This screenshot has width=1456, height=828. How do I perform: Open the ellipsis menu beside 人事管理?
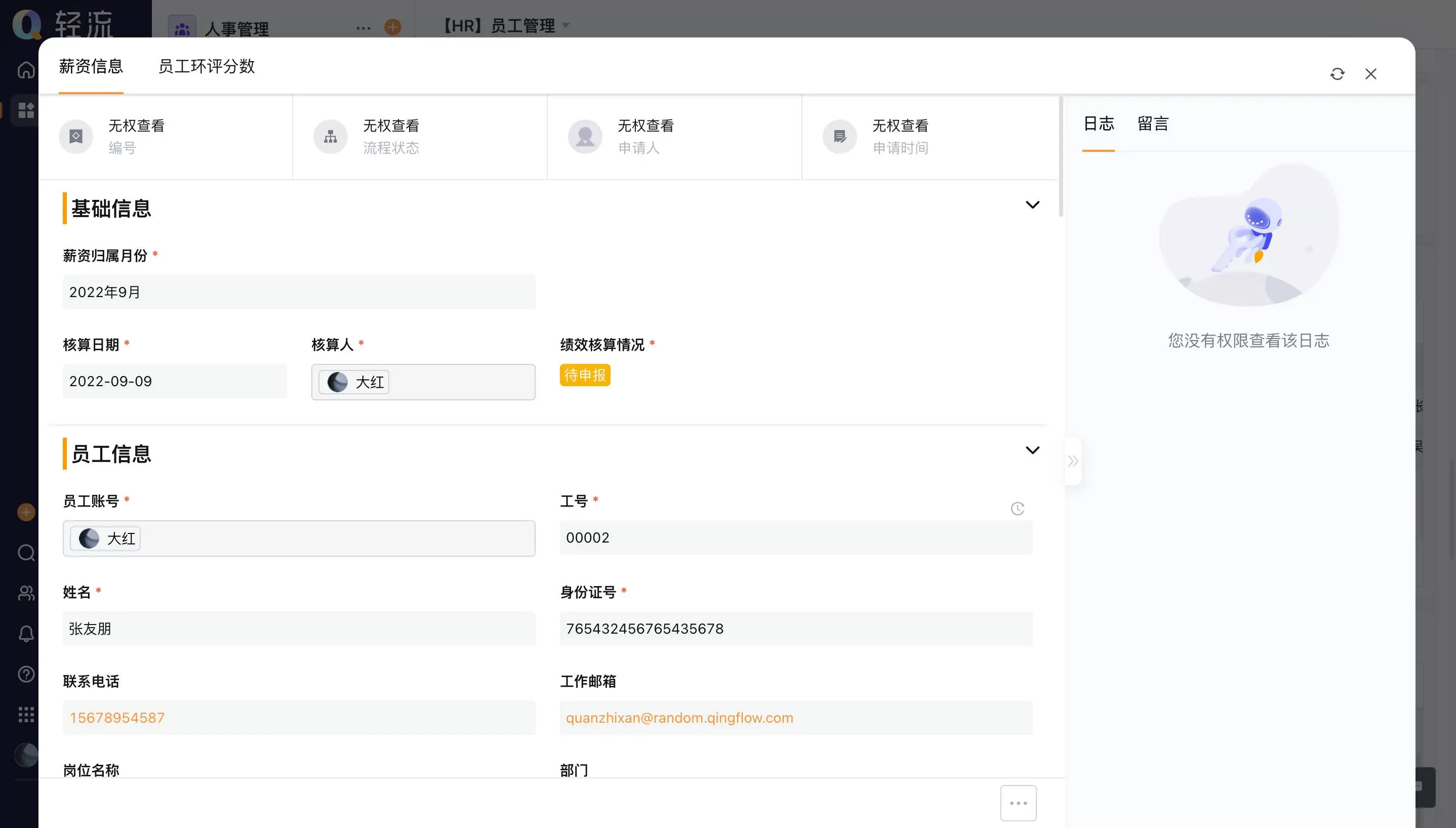tap(363, 27)
